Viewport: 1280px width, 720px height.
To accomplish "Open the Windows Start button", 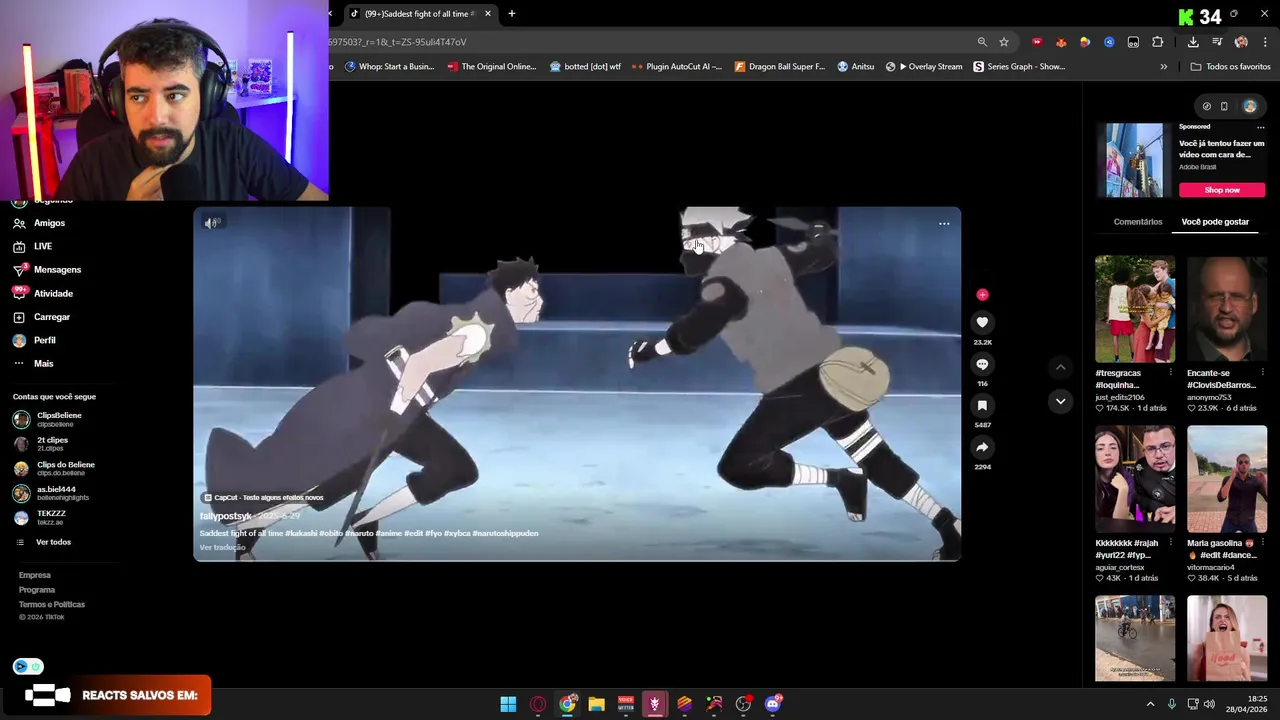I will click(x=508, y=704).
